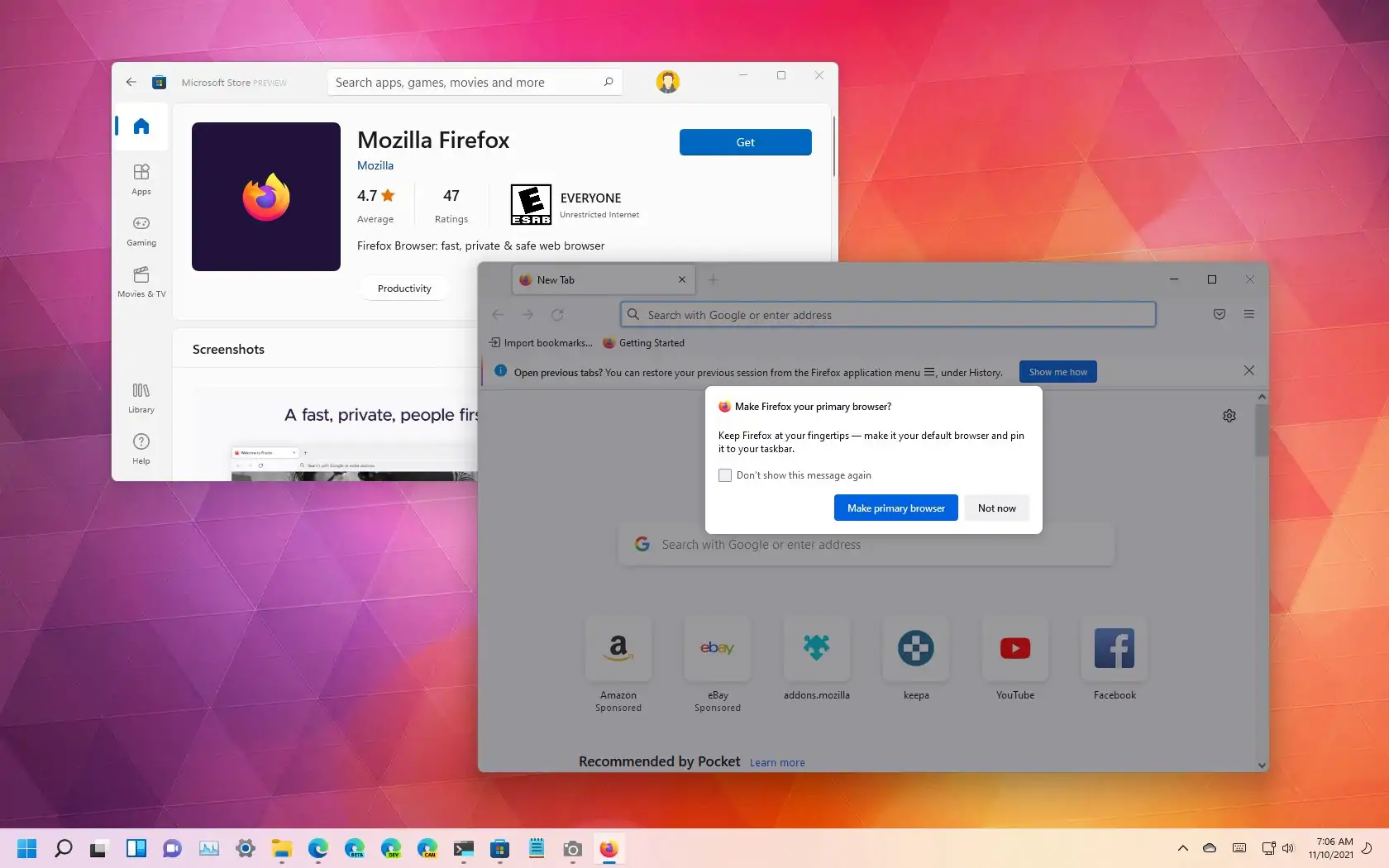
Task: Focus the Firefox address bar
Action: (888, 314)
